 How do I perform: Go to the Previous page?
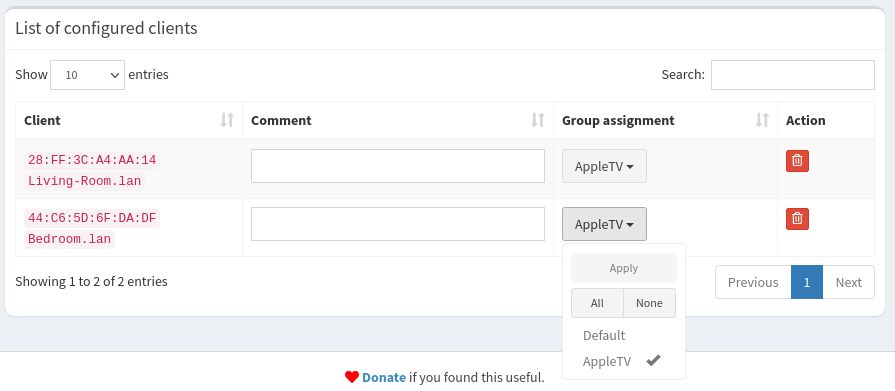(753, 282)
